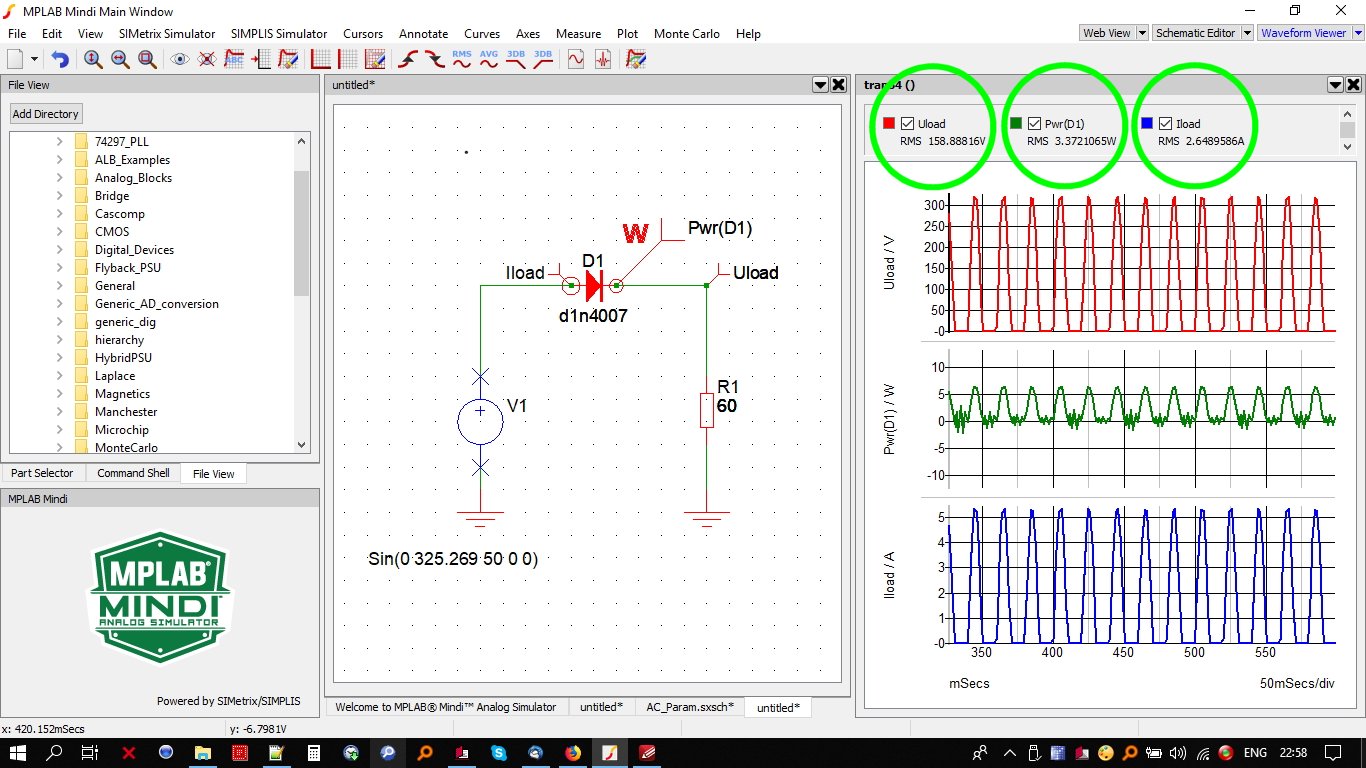Click the rise time measurement icon
This screenshot has height=768, width=1366.
pos(408,60)
